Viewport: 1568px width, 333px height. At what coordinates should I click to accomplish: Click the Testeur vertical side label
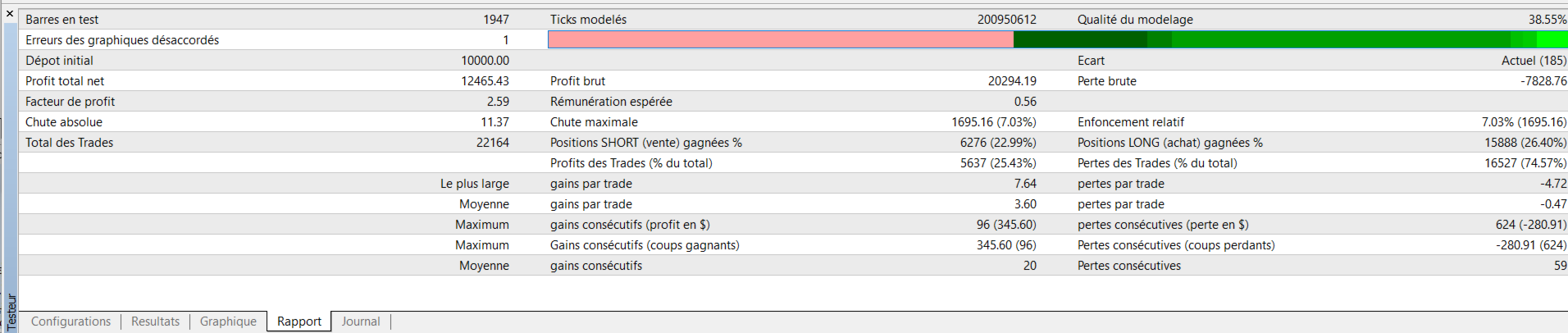(x=11, y=312)
